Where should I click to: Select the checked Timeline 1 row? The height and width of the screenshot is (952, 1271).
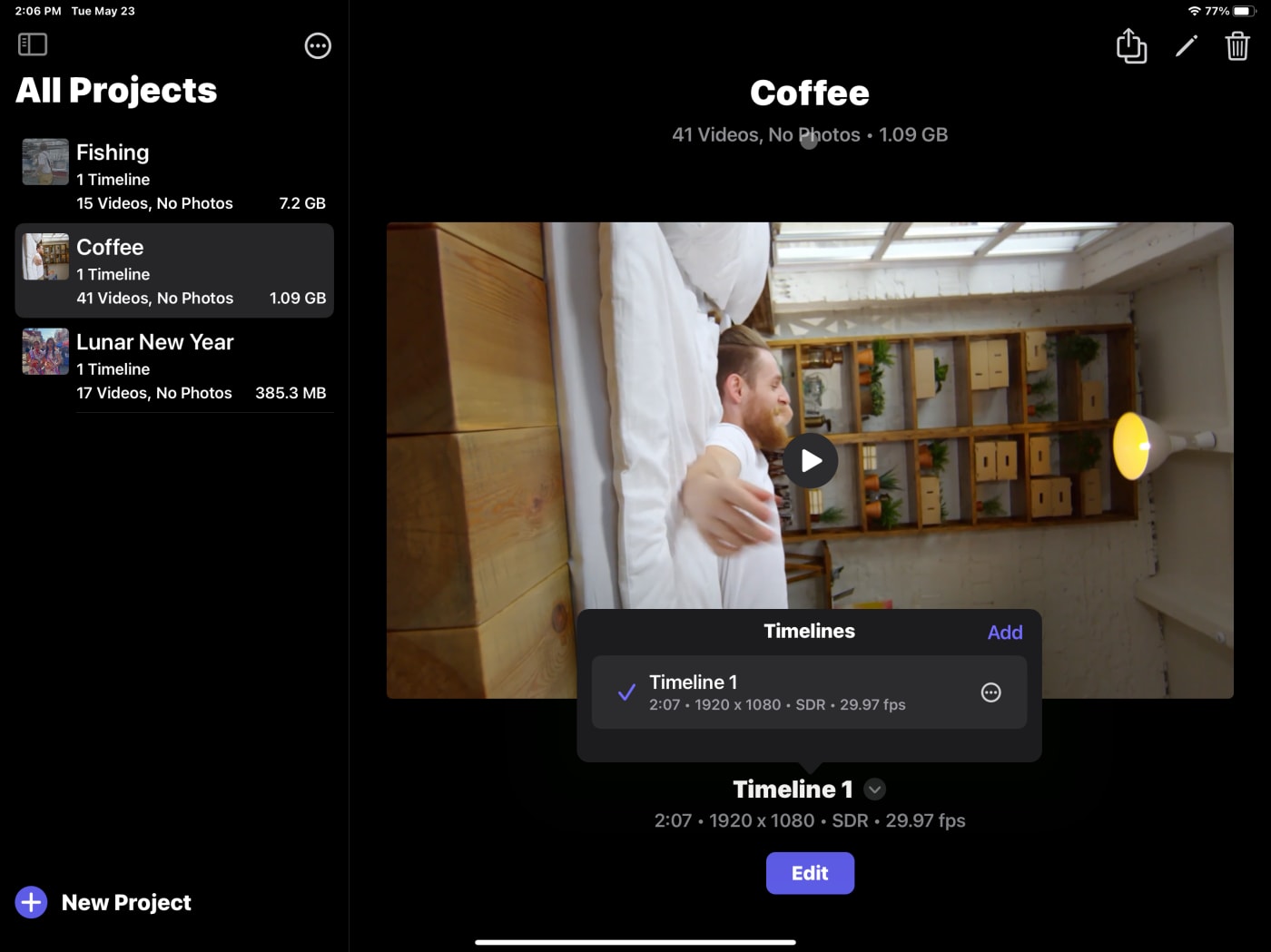[x=809, y=692]
